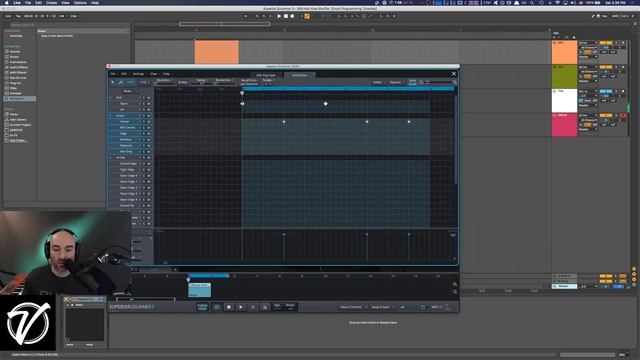Viewport: 640px width, 360px height.
Task: Open the MIDI Effects category in Ableton browser
Action: click(x=18, y=73)
